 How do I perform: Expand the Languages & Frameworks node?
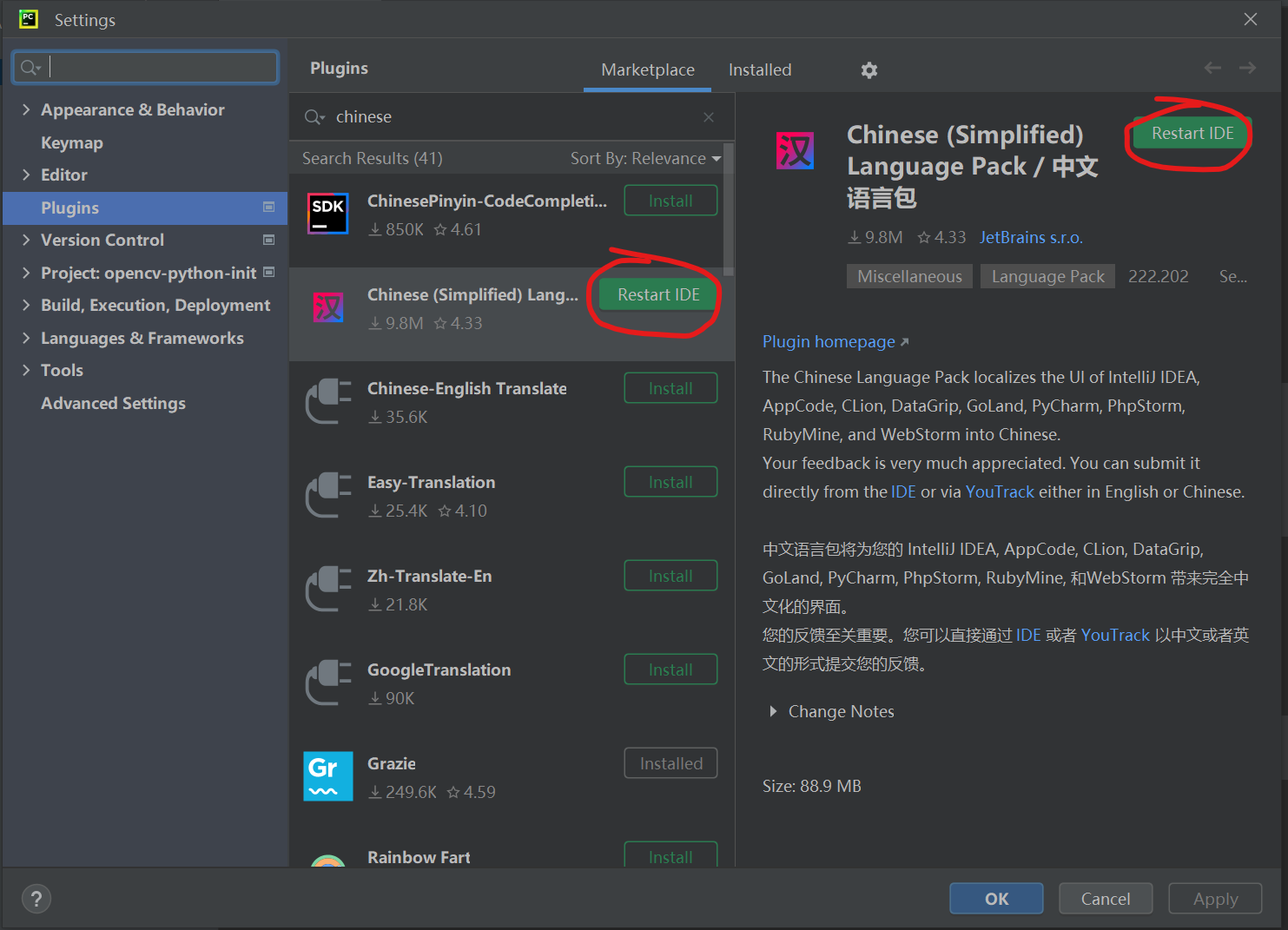click(26, 338)
